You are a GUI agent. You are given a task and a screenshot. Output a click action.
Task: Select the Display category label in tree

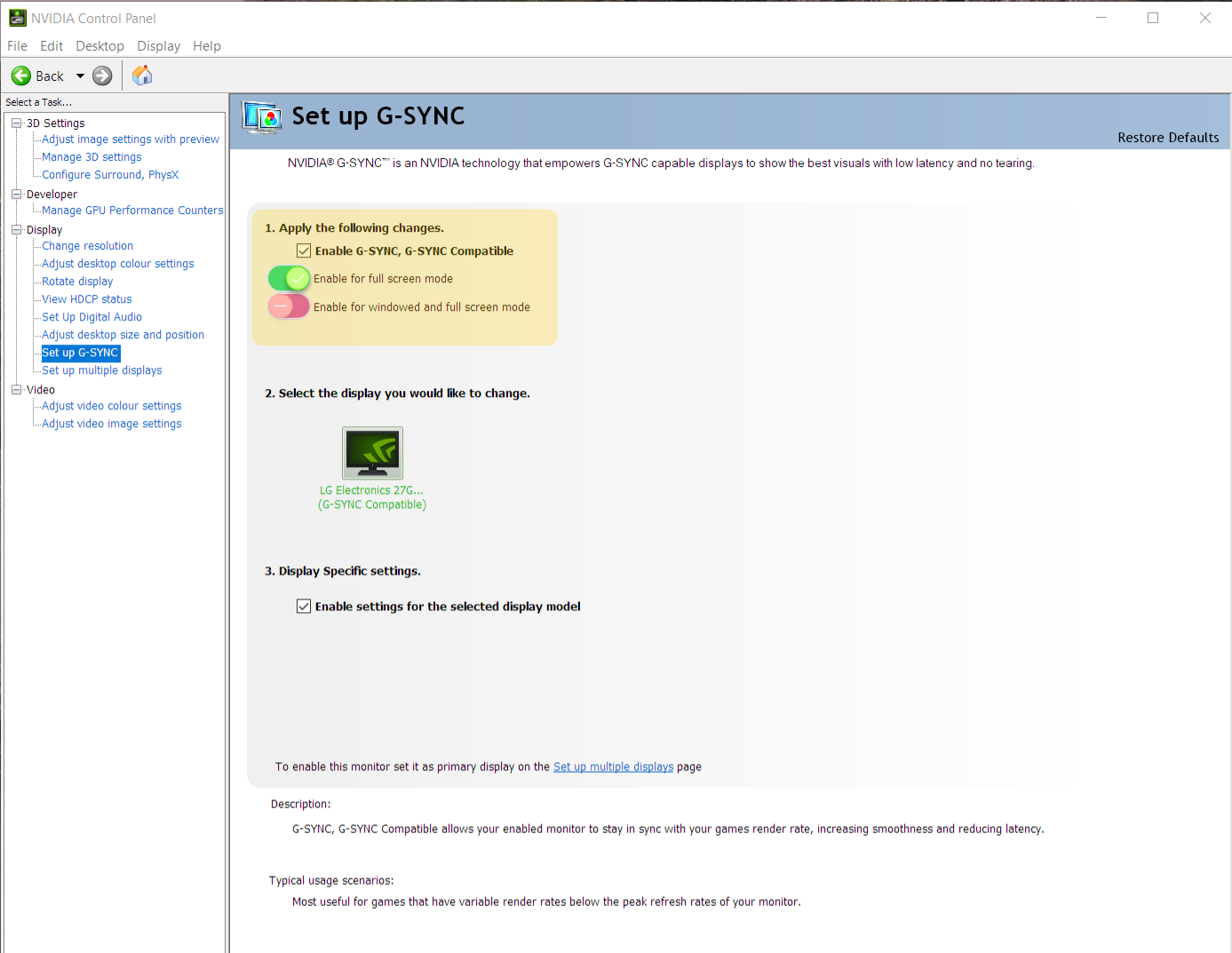tap(44, 230)
